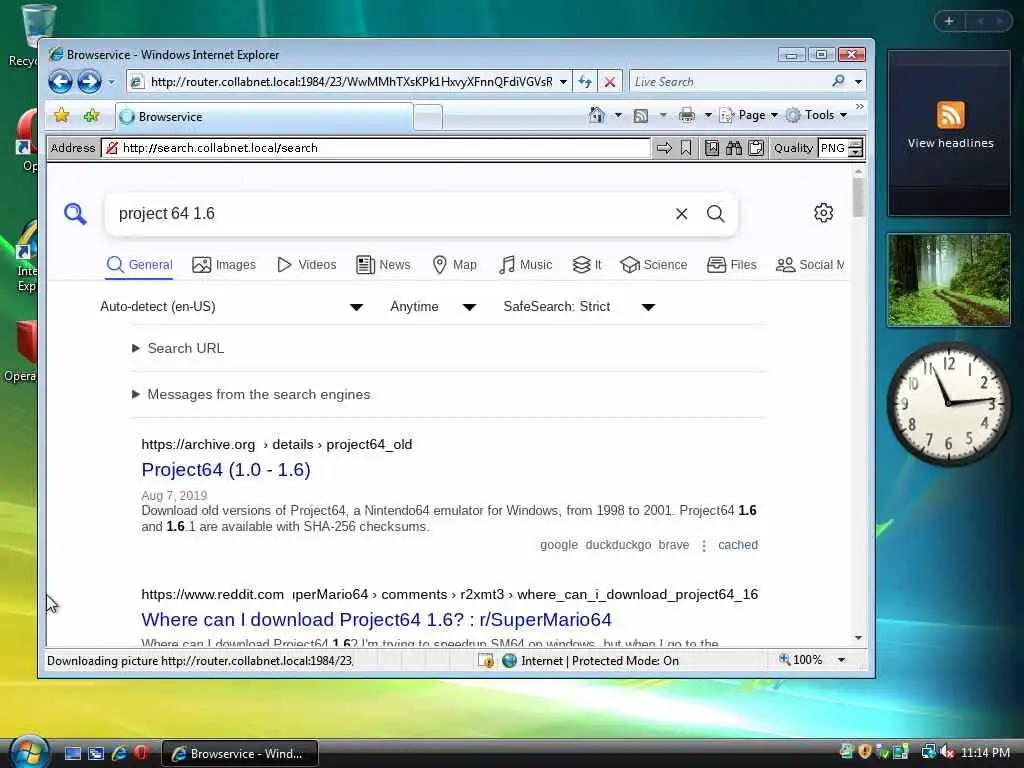Image resolution: width=1024 pixels, height=768 pixels.
Task: Switch to the Music search tab
Action: [x=526, y=264]
